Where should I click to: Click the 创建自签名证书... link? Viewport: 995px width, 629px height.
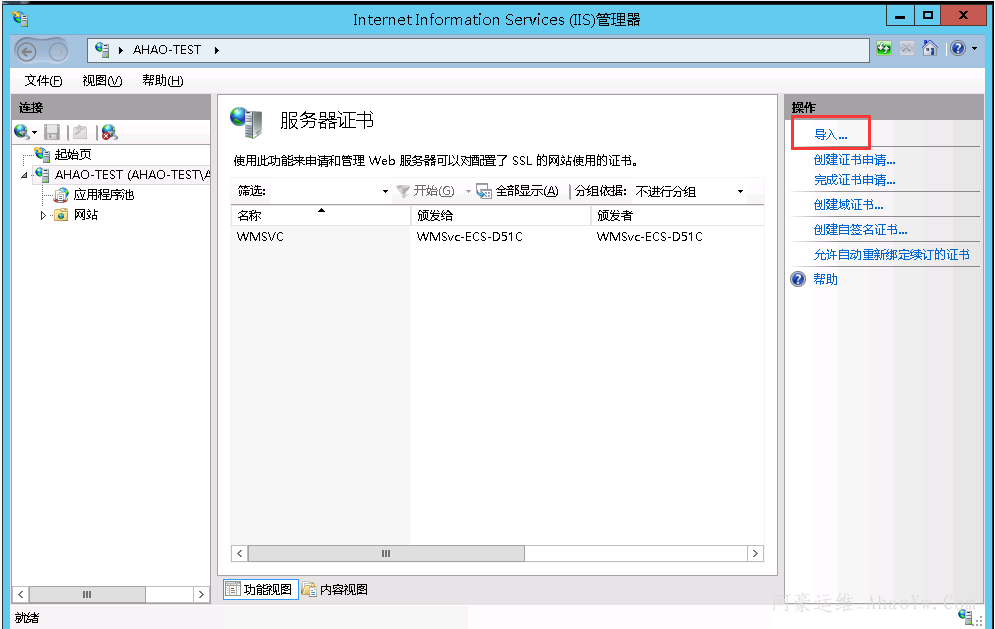(x=860, y=230)
